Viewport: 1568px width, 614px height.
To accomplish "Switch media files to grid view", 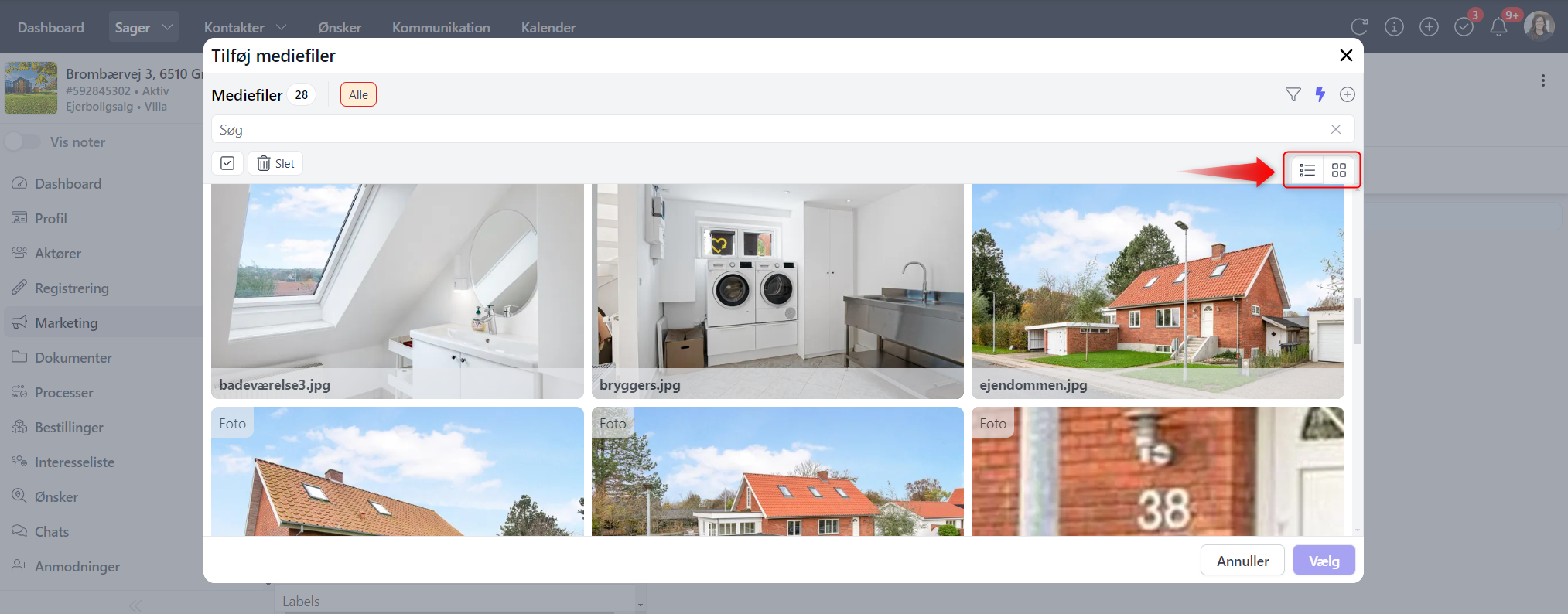I will pyautogui.click(x=1339, y=170).
